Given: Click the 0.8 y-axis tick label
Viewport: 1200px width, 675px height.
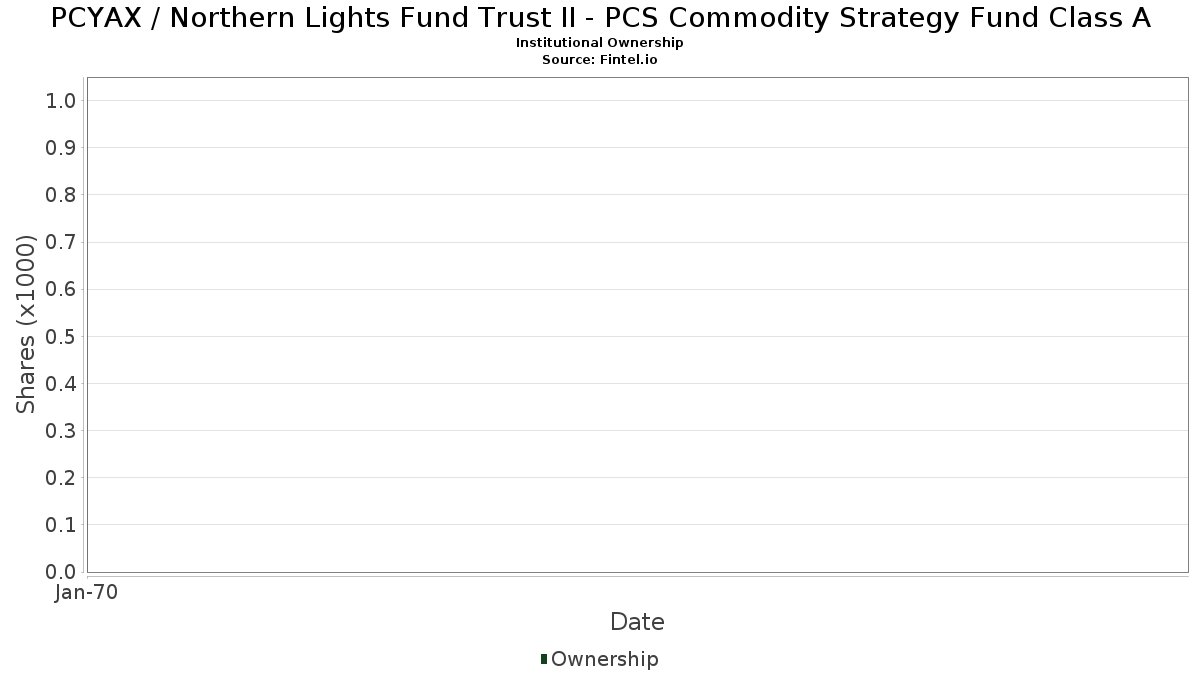Looking at the screenshot, I should click(61, 194).
